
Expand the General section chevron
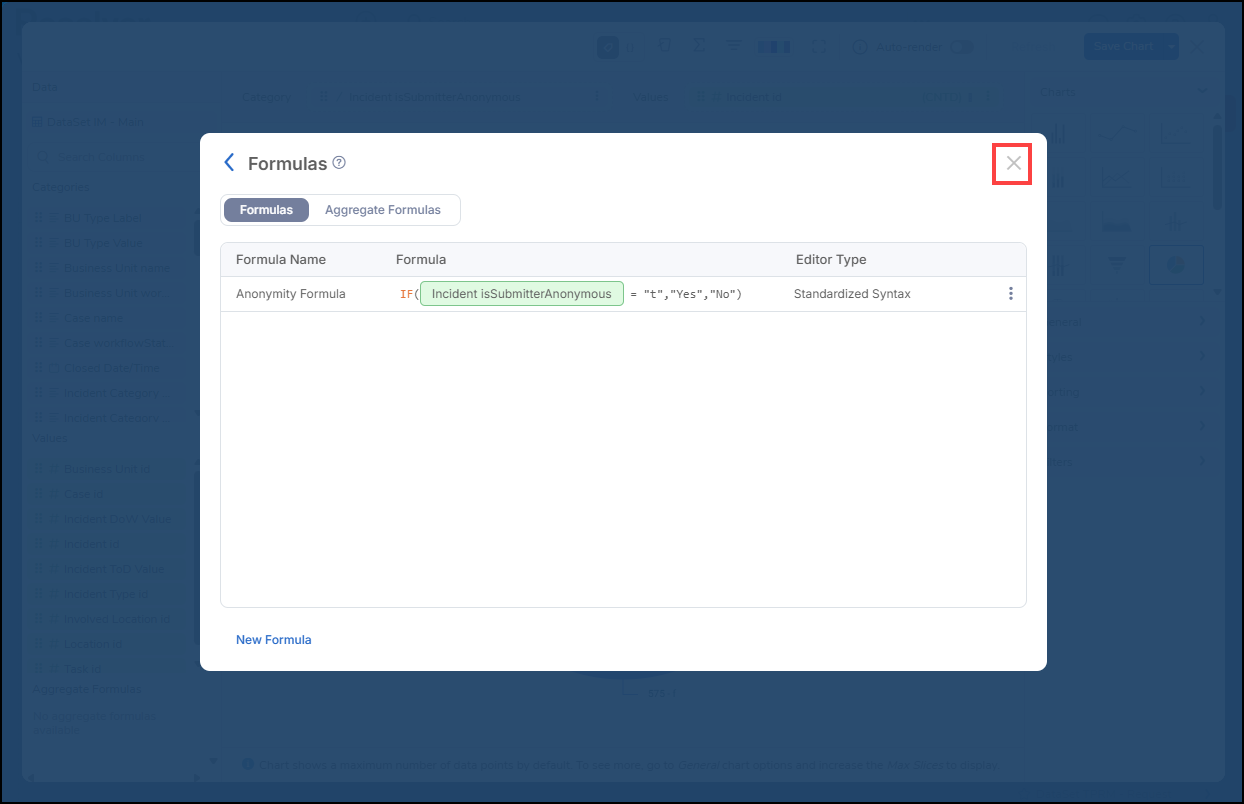pos(1201,322)
